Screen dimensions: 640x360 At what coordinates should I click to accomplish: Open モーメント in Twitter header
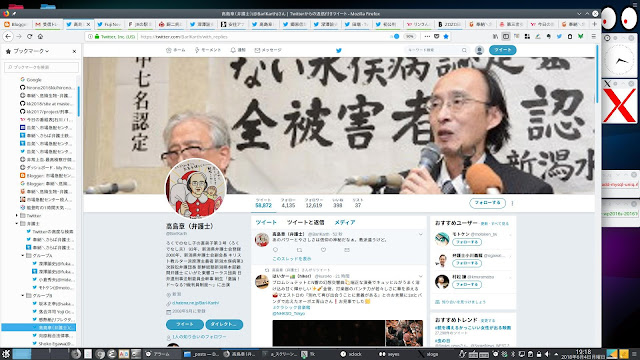[x=208, y=50]
